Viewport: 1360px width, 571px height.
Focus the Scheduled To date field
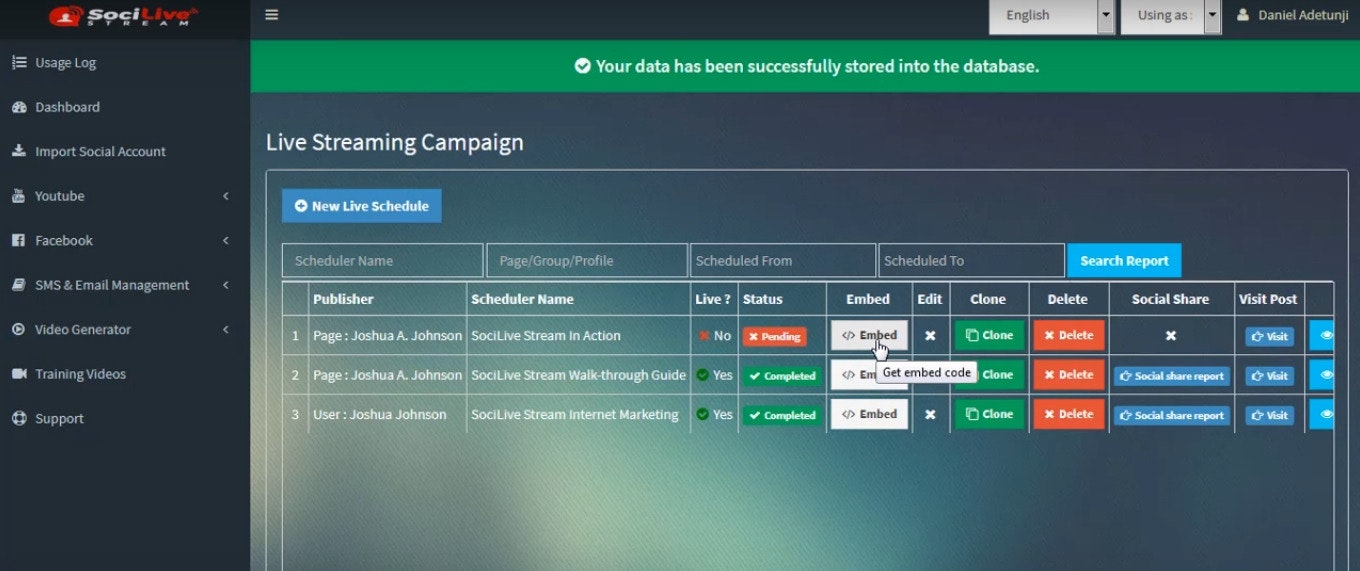[971, 260]
